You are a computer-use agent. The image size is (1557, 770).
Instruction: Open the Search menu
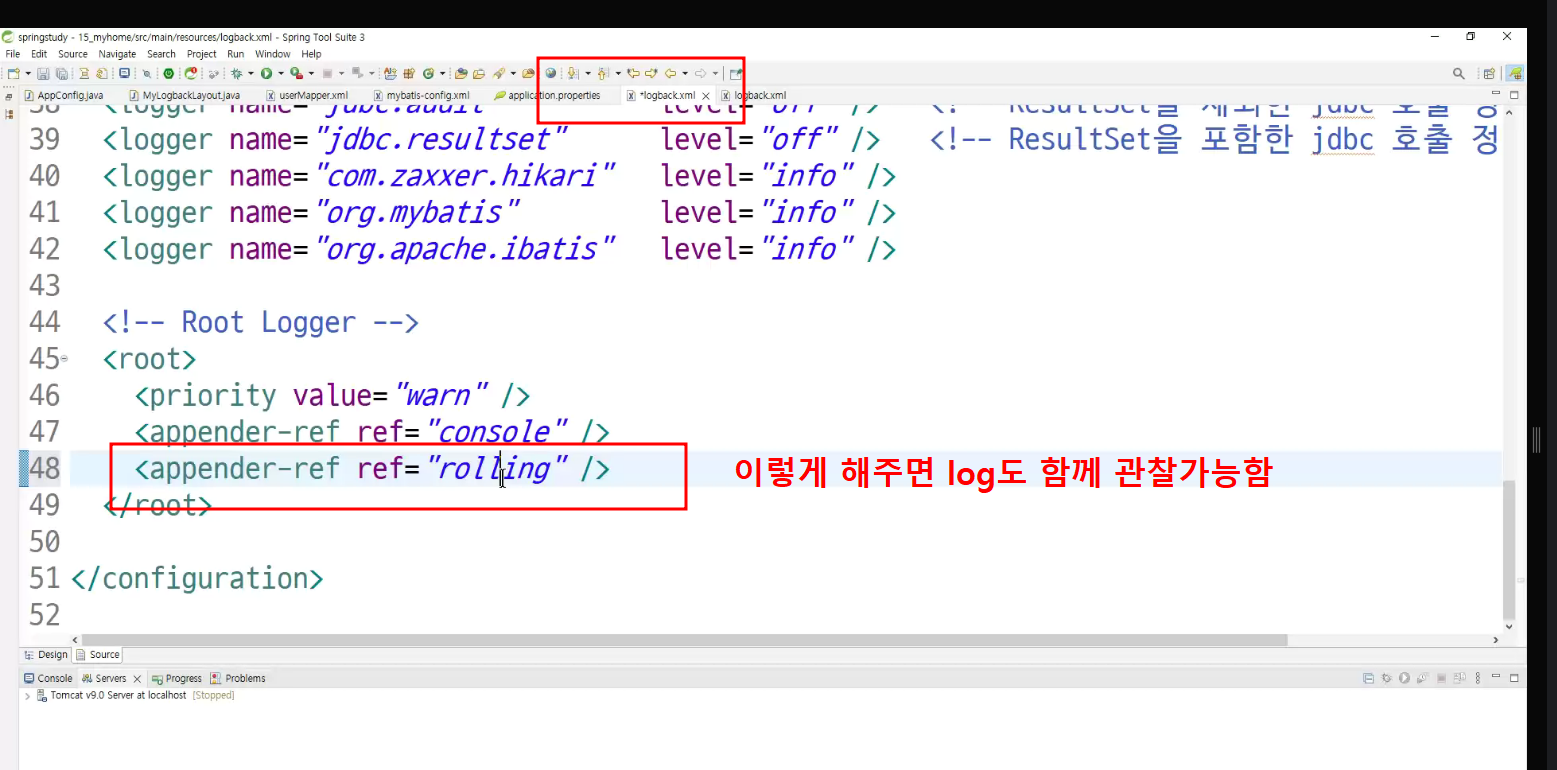(161, 54)
